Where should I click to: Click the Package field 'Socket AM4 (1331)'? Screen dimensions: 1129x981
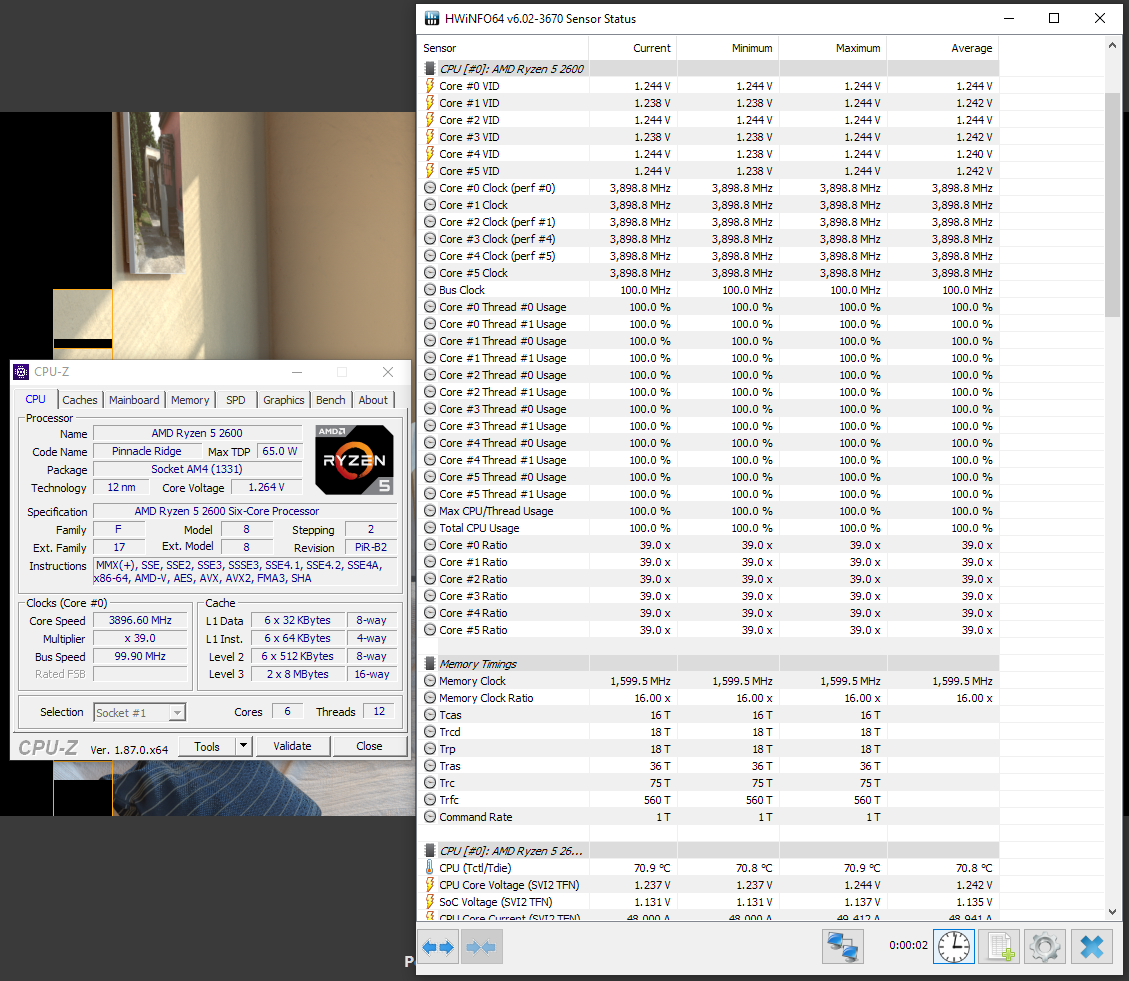197,469
